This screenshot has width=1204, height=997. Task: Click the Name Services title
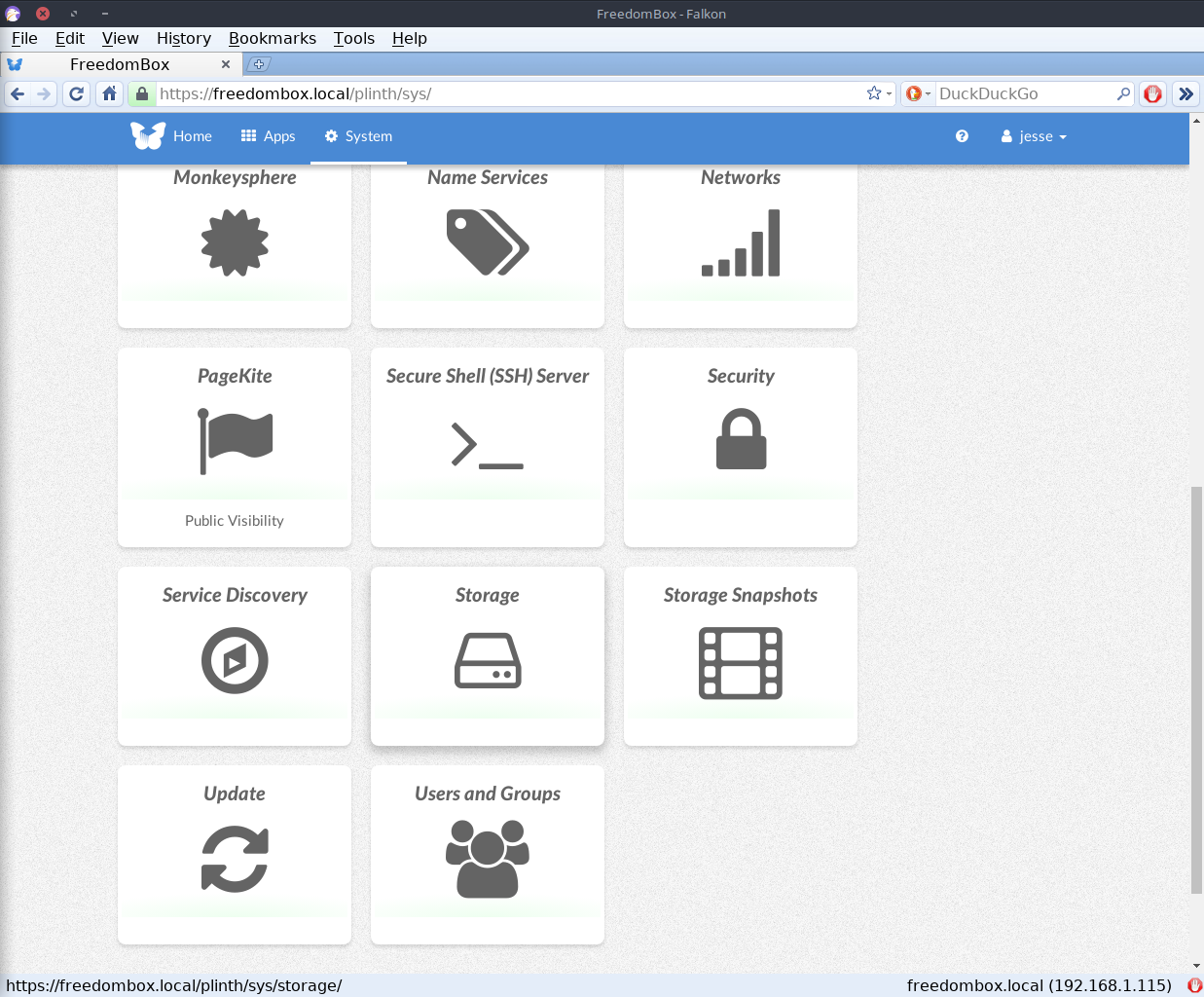click(x=488, y=177)
